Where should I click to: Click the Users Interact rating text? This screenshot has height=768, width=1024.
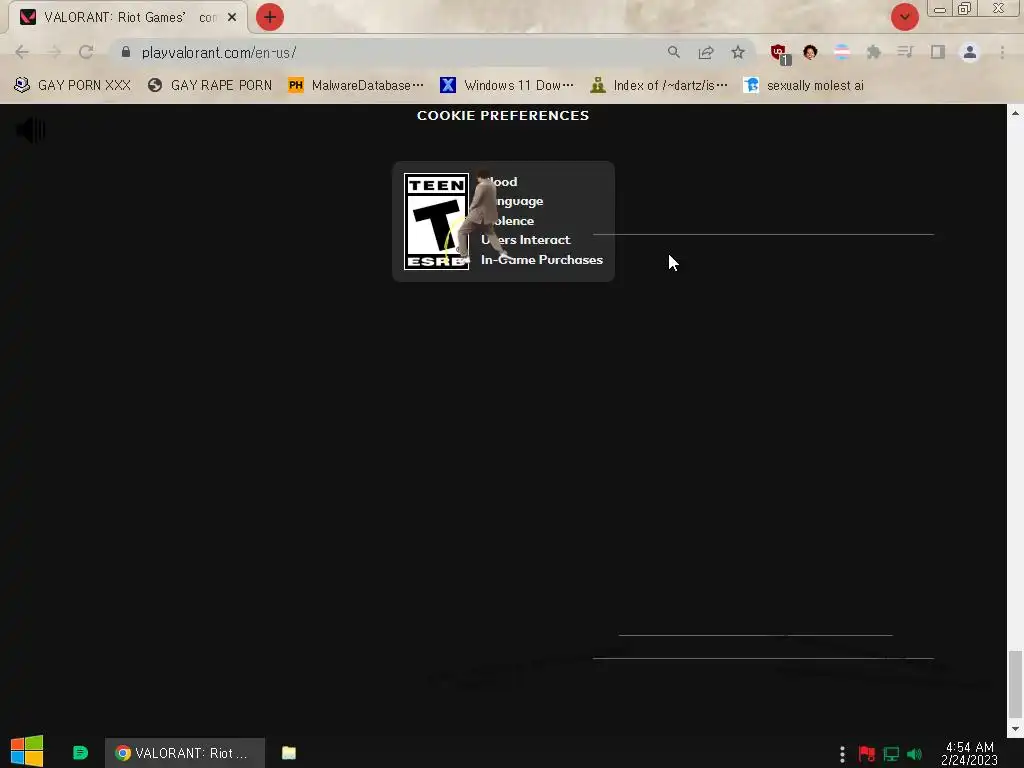(x=525, y=240)
